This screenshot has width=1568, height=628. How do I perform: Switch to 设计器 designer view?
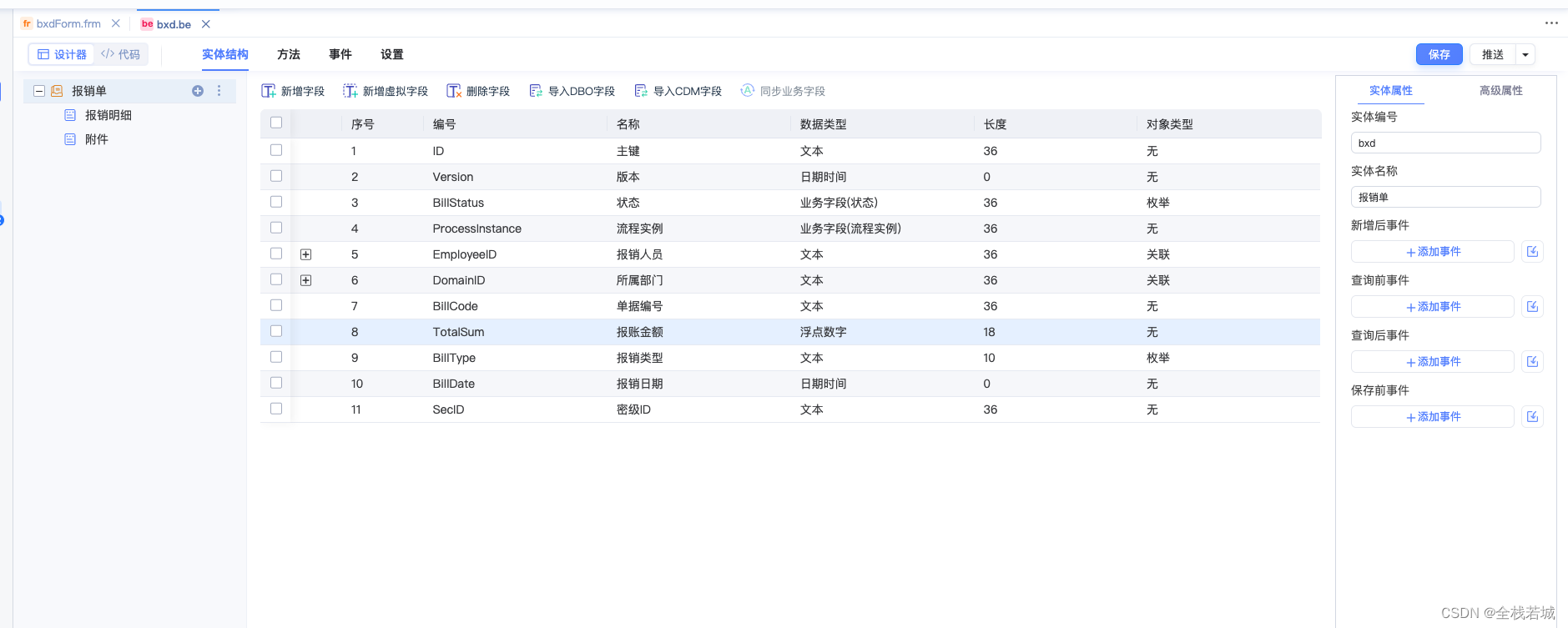pyautogui.click(x=63, y=54)
